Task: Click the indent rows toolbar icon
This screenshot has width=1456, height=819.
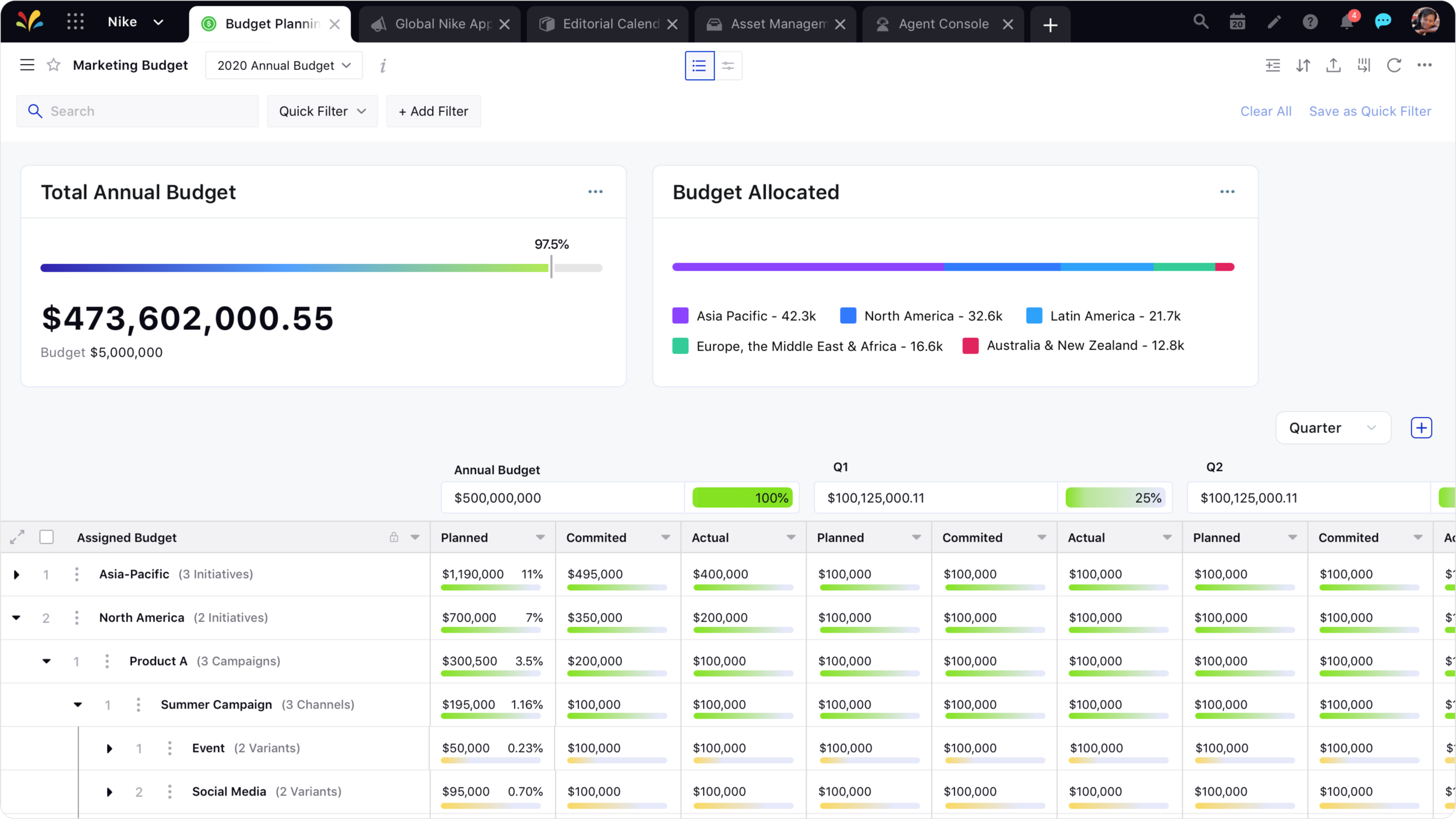Action: point(1273,65)
